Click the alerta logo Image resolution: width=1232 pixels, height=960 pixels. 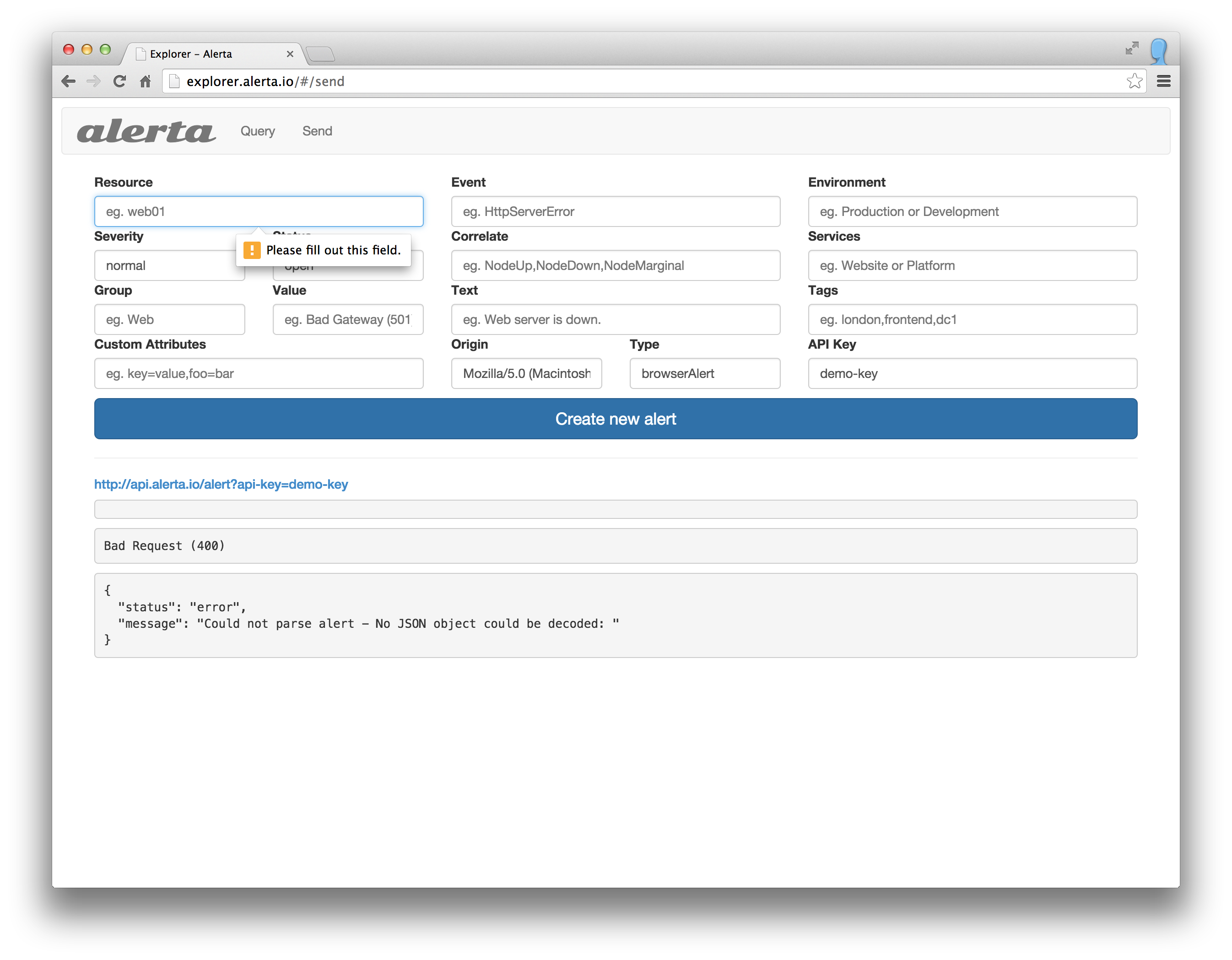(146, 131)
